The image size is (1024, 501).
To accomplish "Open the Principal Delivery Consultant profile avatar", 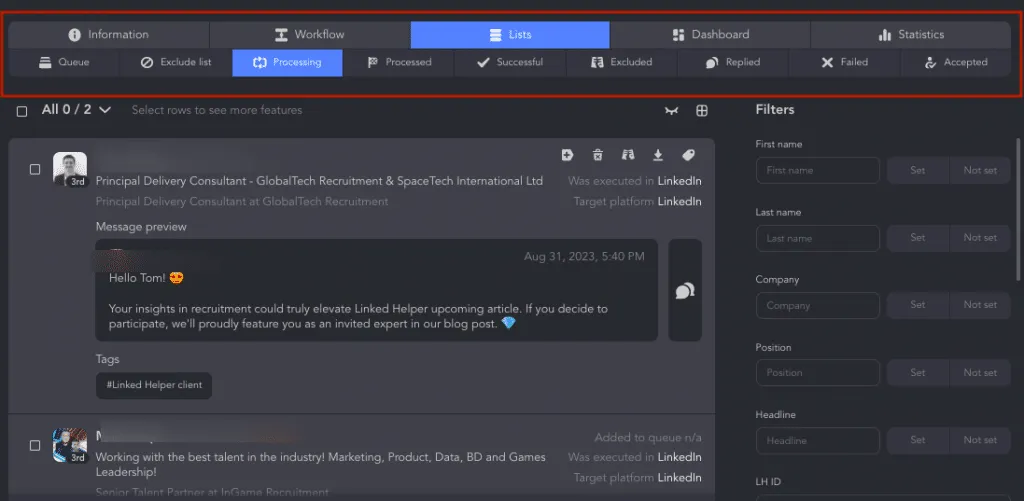I will click(70, 169).
